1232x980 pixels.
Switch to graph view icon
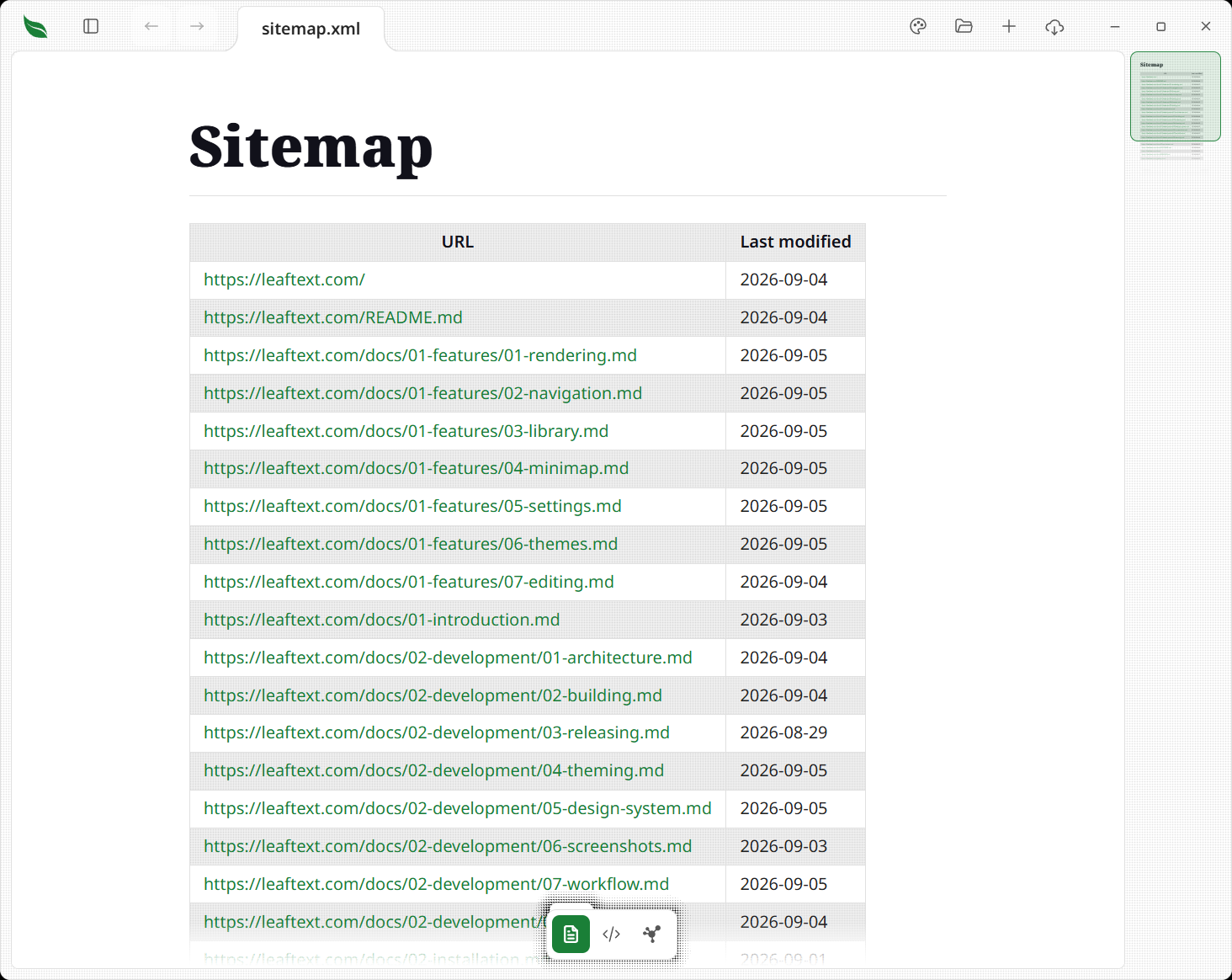tap(651, 934)
